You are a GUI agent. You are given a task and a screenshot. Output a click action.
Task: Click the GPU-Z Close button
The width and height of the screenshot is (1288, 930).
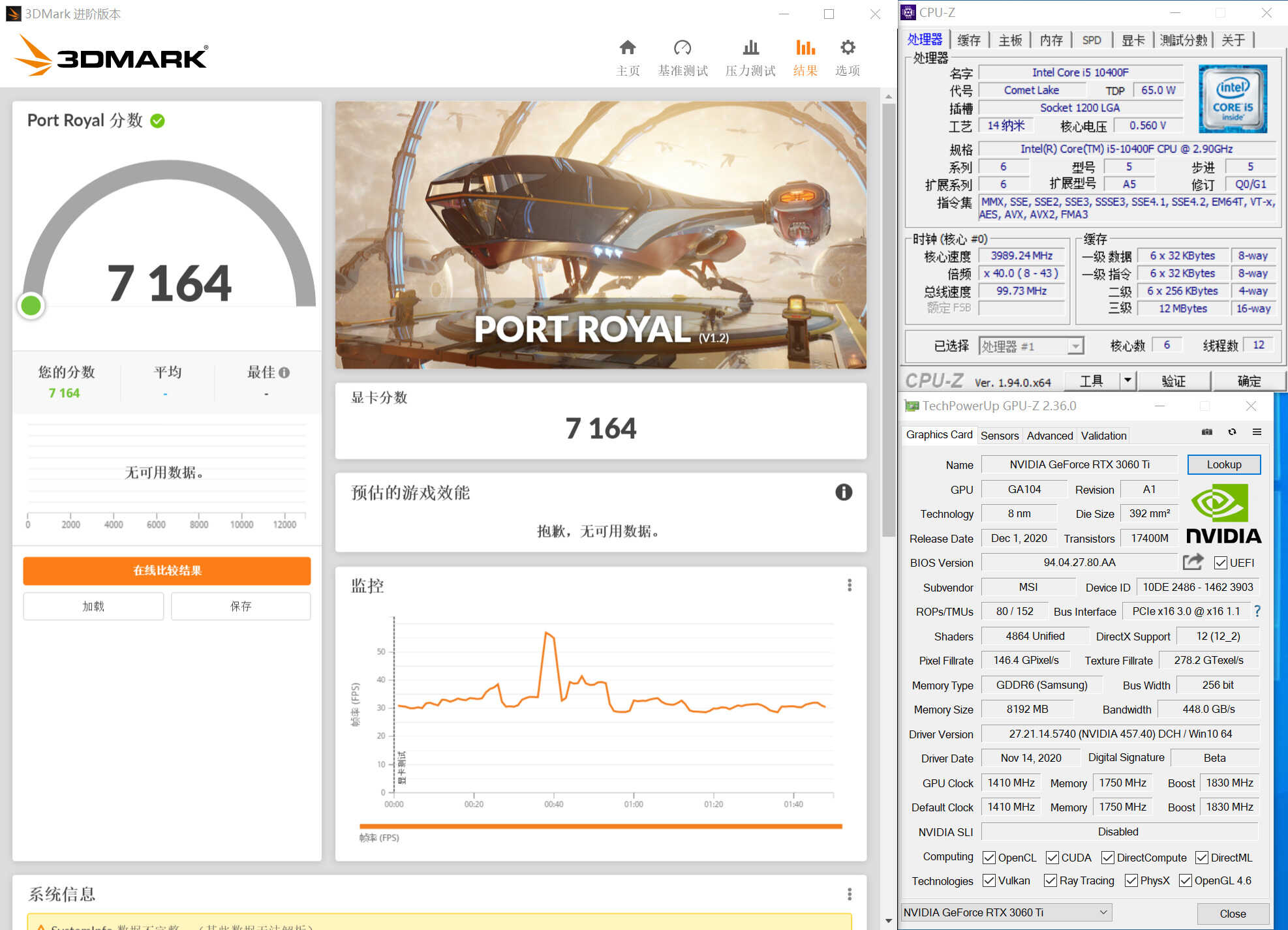(x=1233, y=913)
